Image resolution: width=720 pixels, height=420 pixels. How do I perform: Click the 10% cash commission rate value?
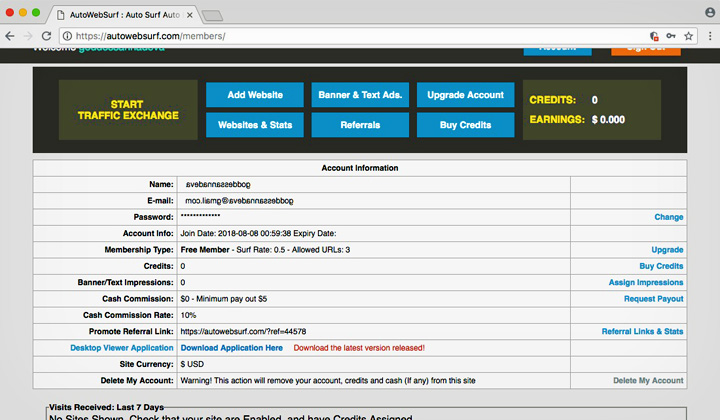coord(188,315)
